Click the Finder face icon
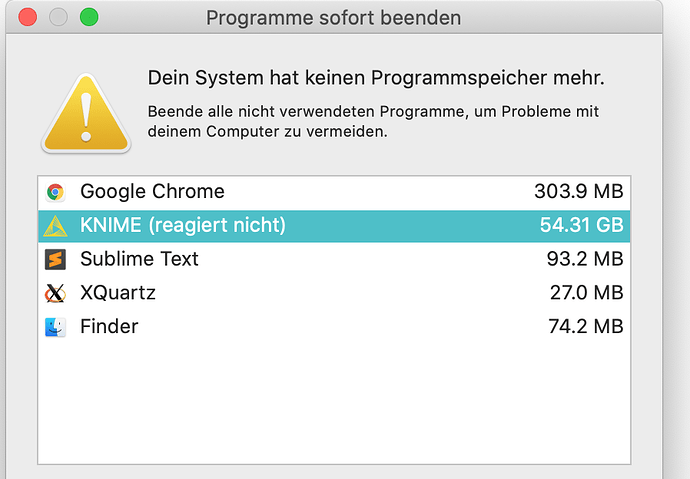690x479 pixels. point(55,327)
